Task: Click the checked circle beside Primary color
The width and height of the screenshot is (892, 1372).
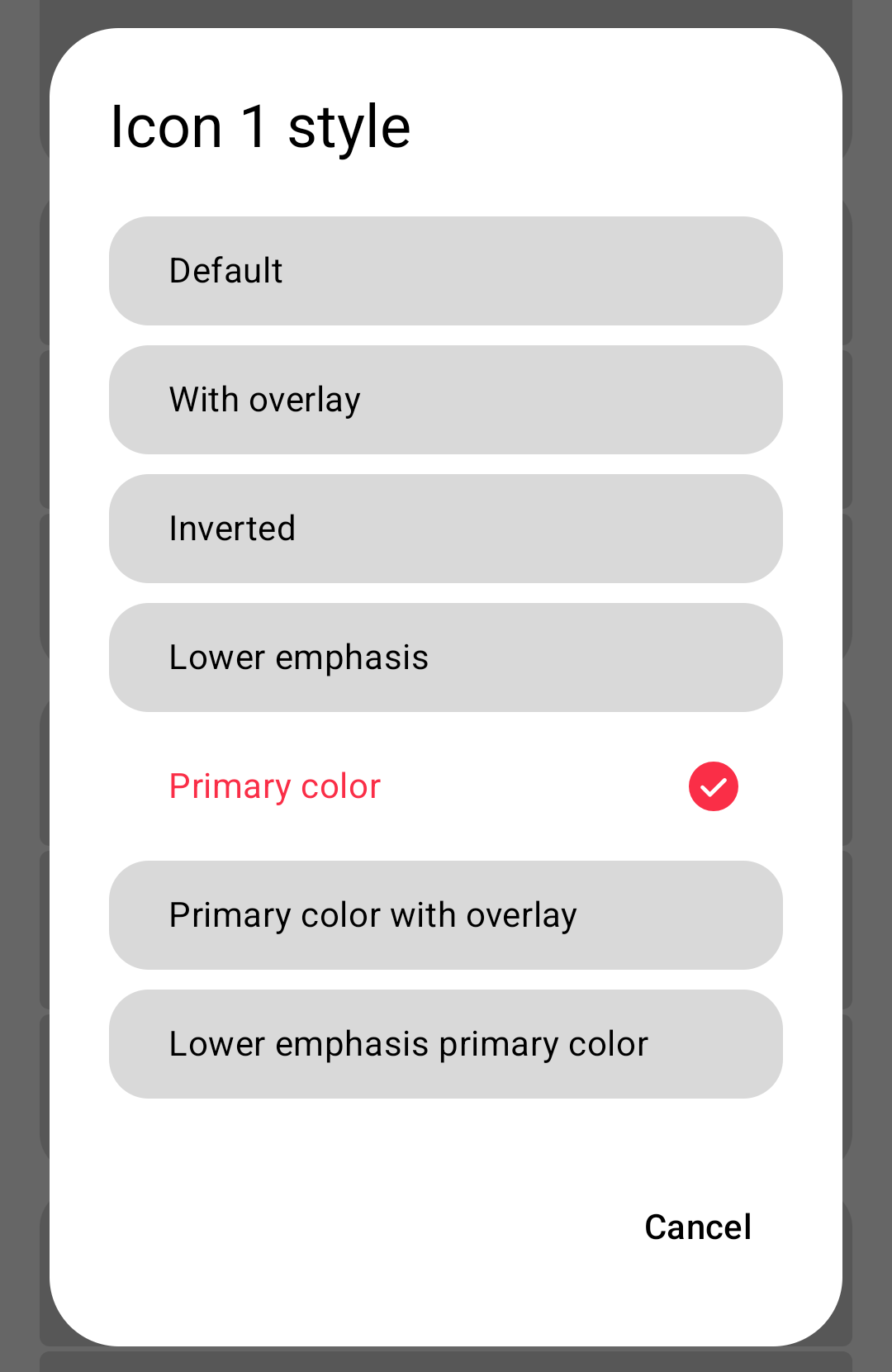Action: pos(713,786)
